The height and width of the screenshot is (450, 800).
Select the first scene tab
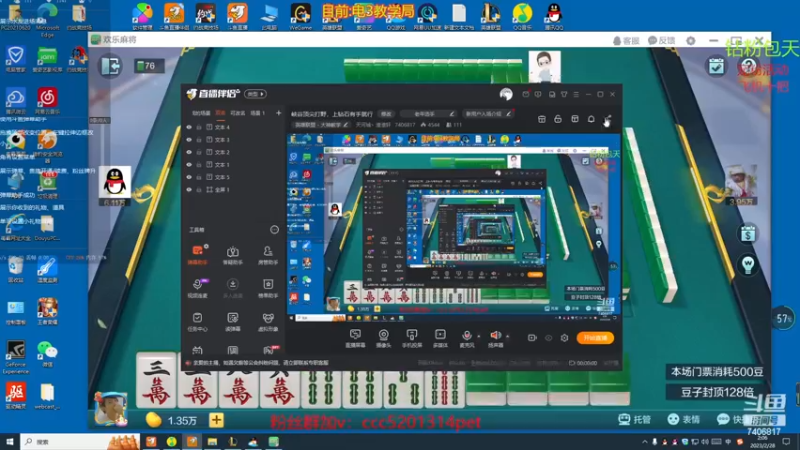coord(201,113)
